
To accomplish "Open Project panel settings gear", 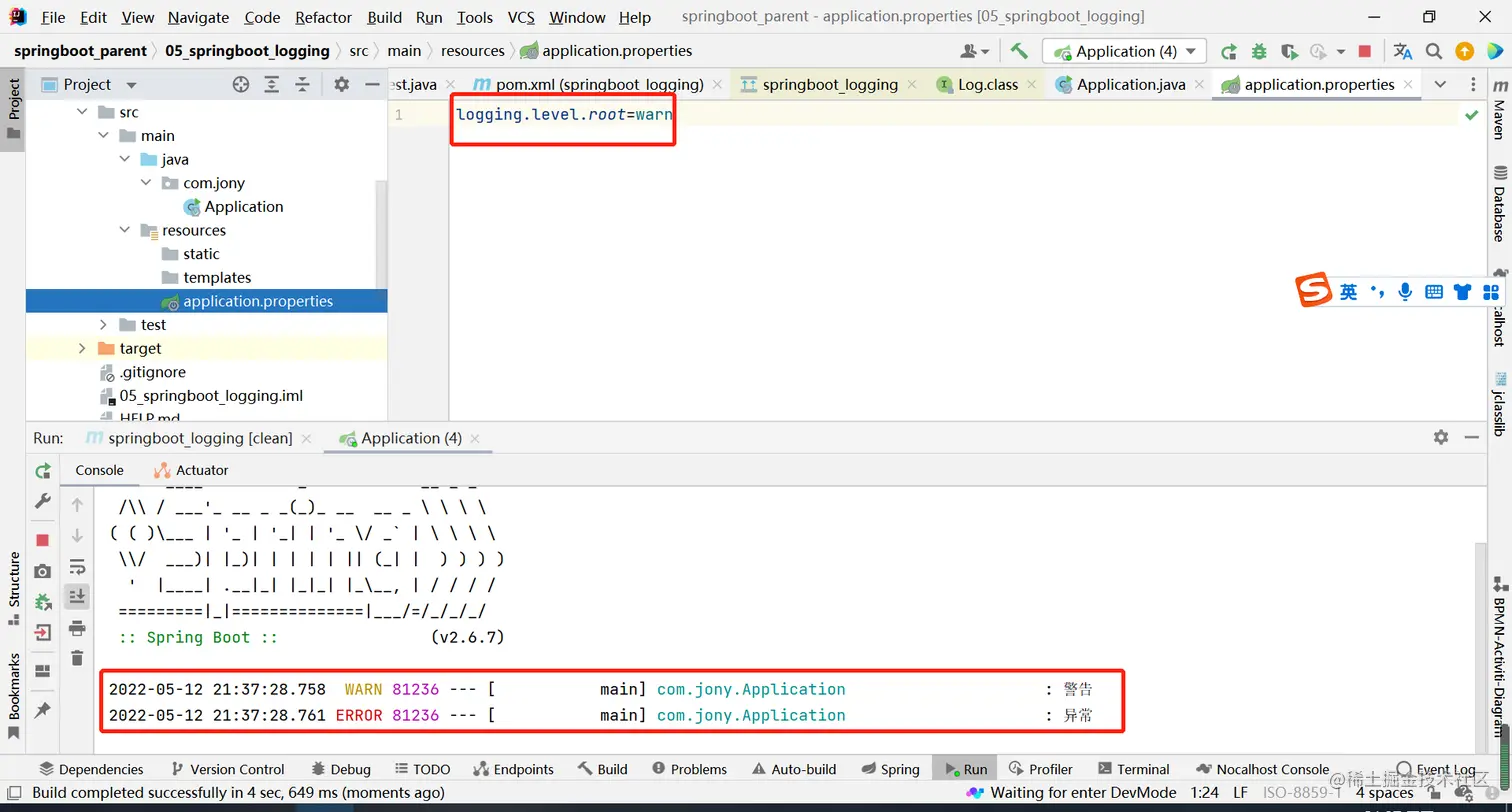I will pyautogui.click(x=341, y=85).
